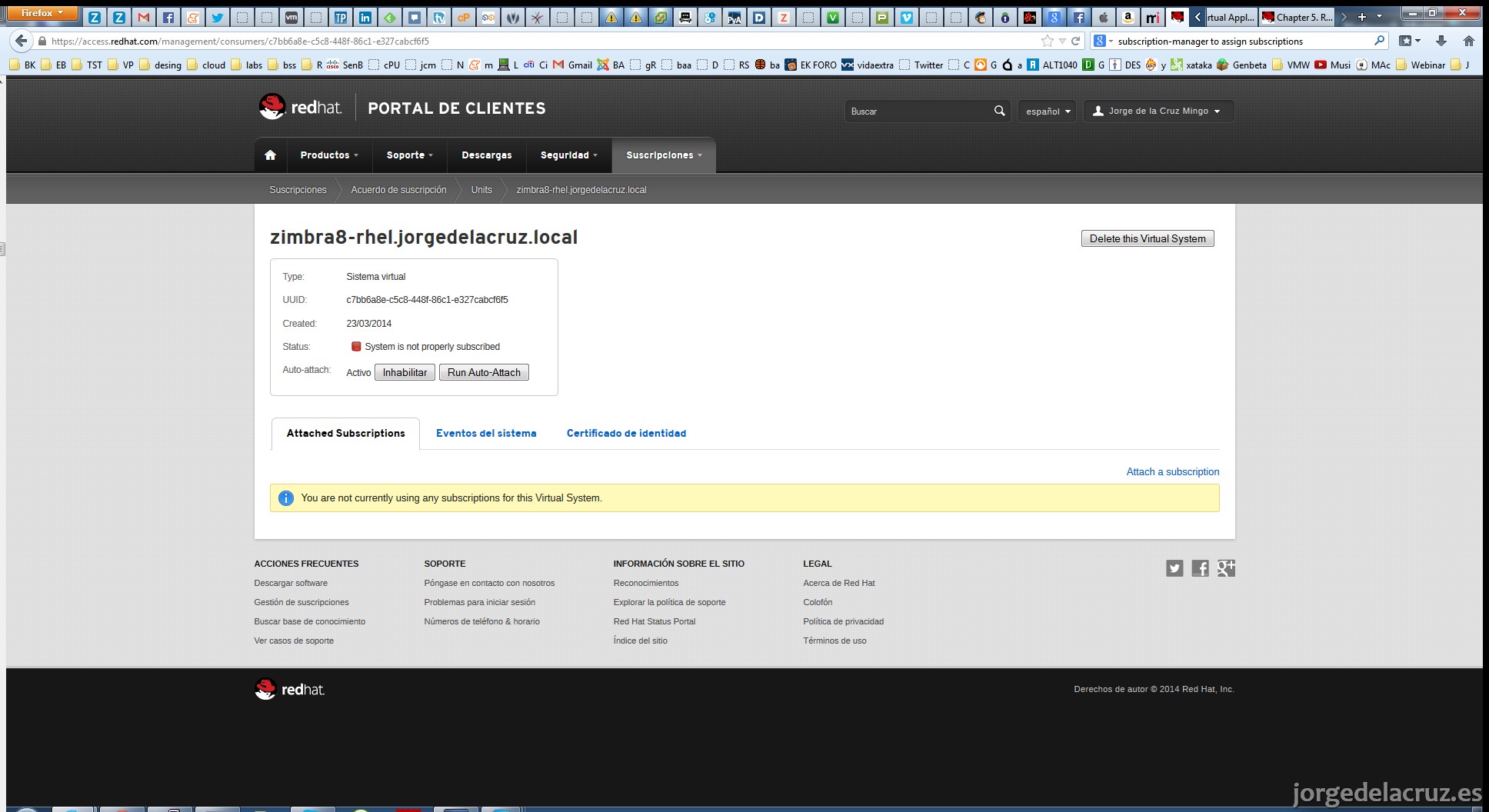Switch to the blue Google pinned tab
Image resolution: width=1489 pixels, height=812 pixels.
(1054, 17)
